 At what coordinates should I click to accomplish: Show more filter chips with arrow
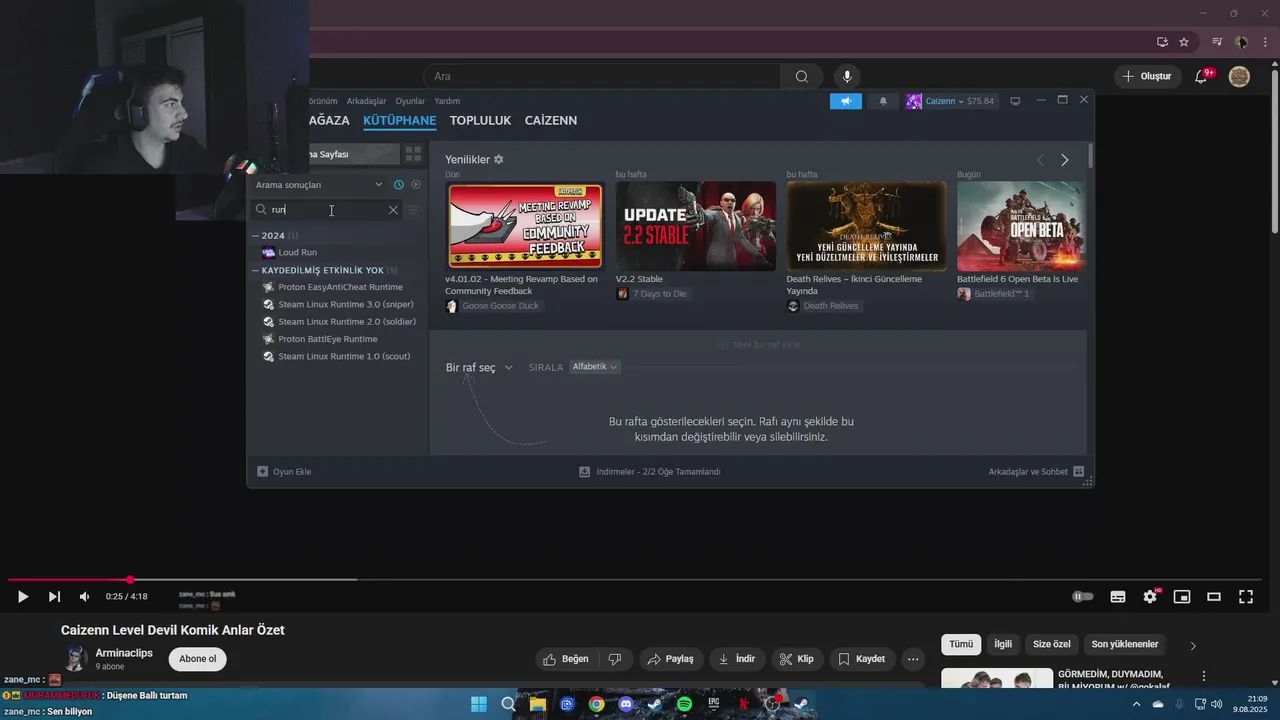pyautogui.click(x=1192, y=646)
